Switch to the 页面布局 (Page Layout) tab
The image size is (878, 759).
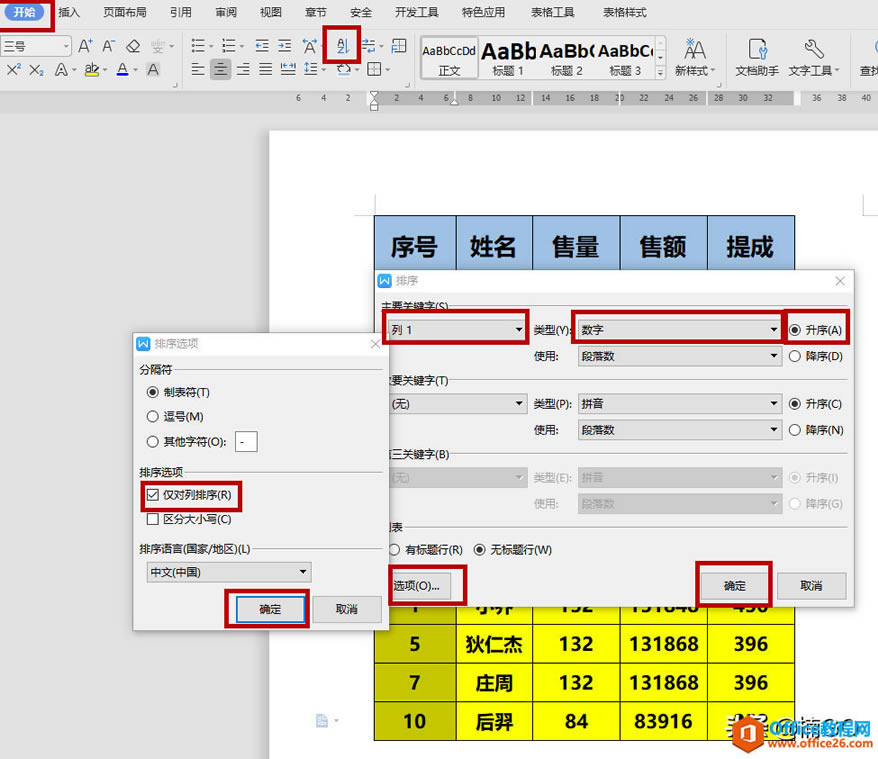[125, 12]
